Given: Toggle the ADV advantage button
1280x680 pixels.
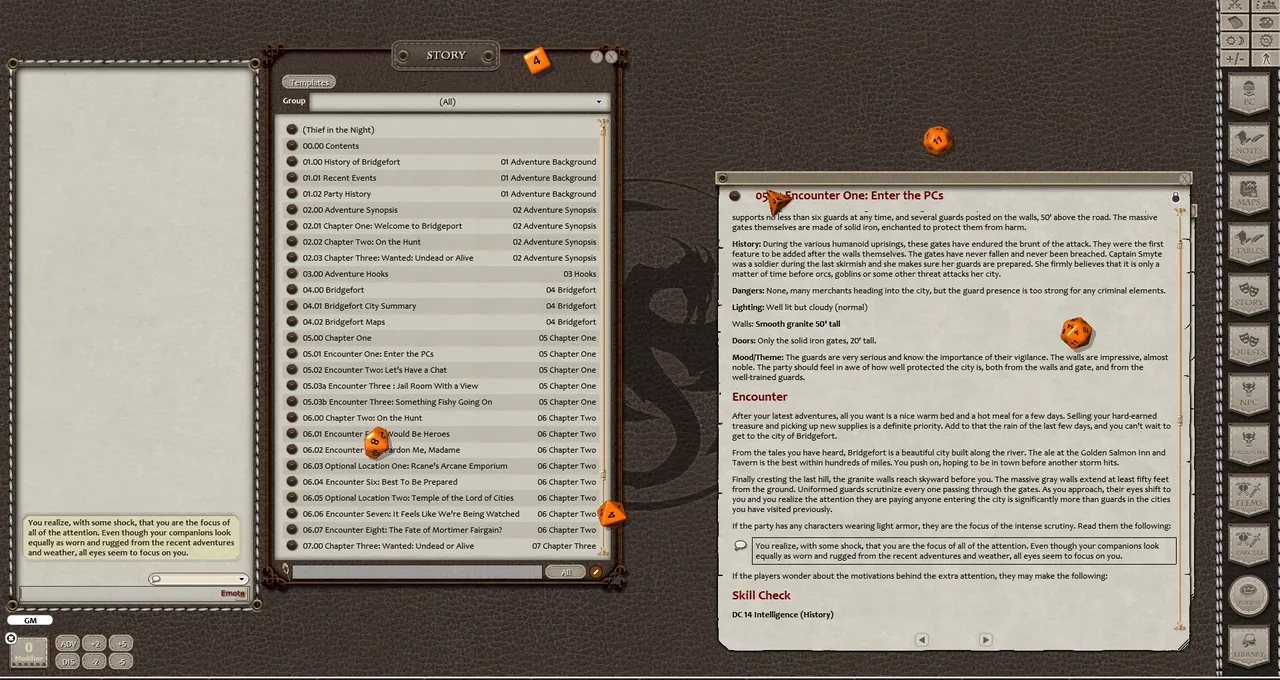Looking at the screenshot, I should click(68, 644).
